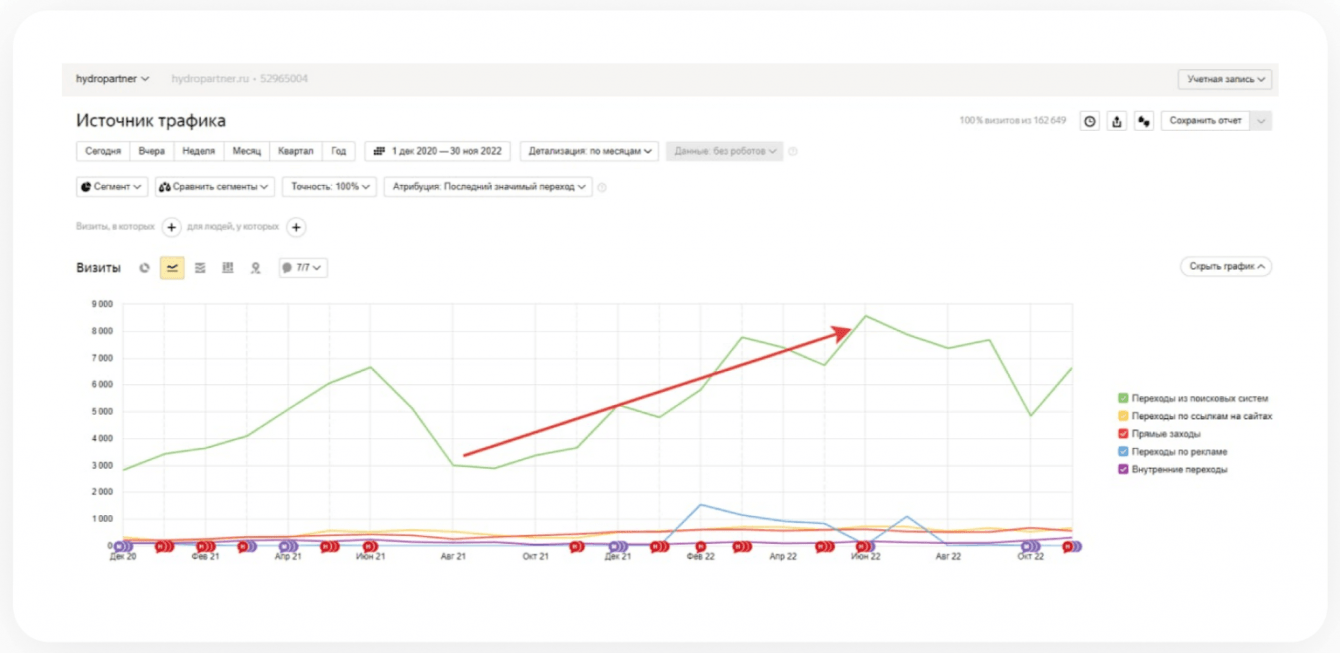Toggle the blue 'Переходы по рекламе' legend checkbox

(1124, 451)
